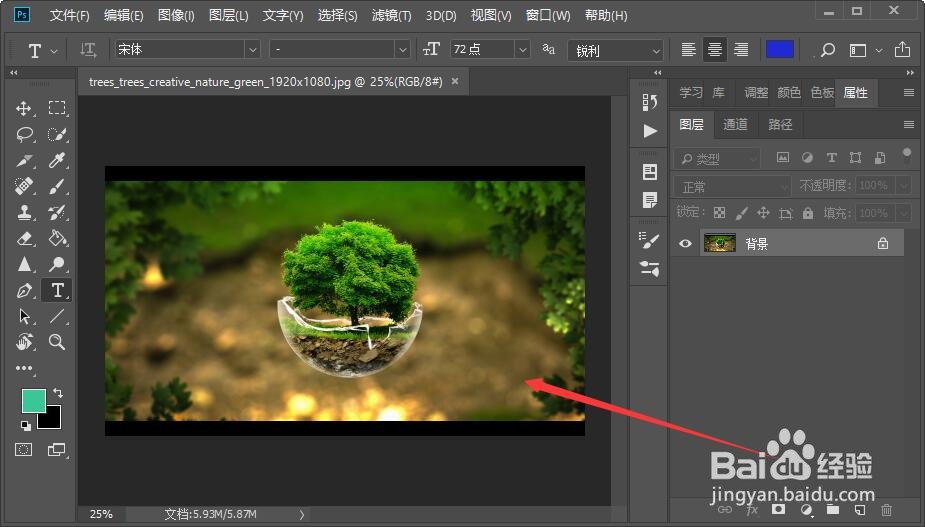Switch to the 通道 tab
The height and width of the screenshot is (527, 925).
coord(736,124)
